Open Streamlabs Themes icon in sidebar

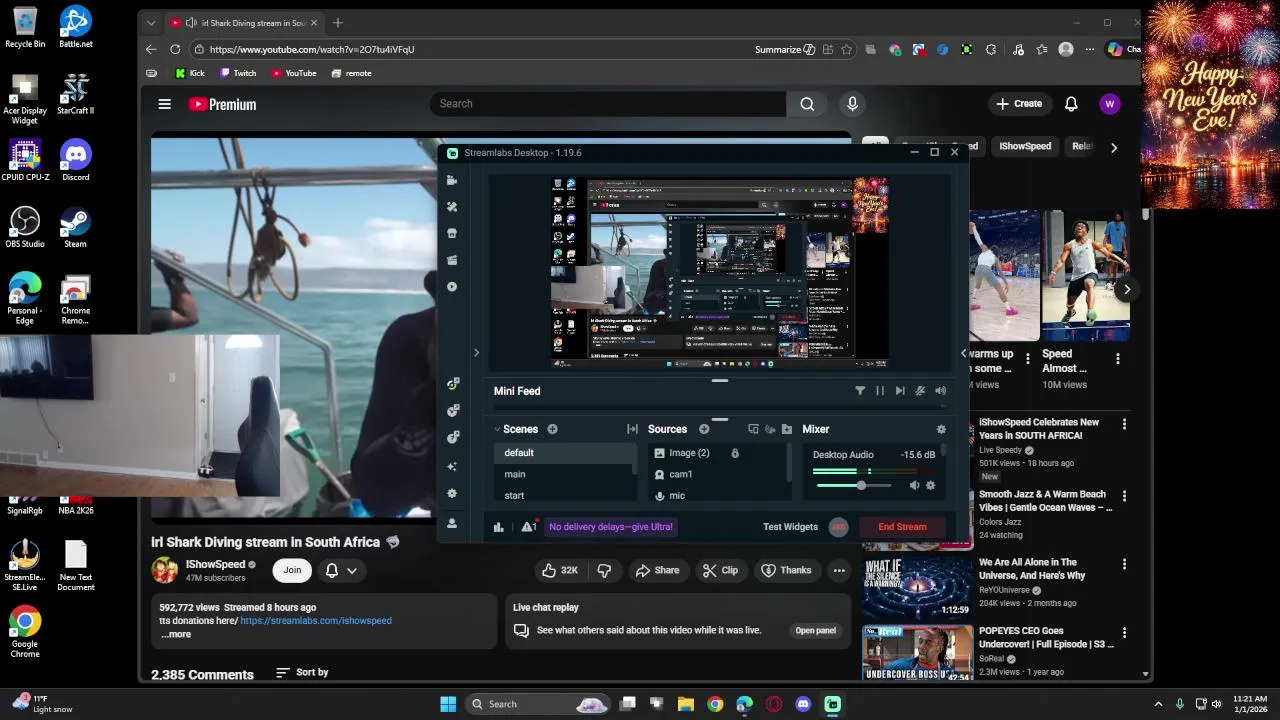(452, 207)
